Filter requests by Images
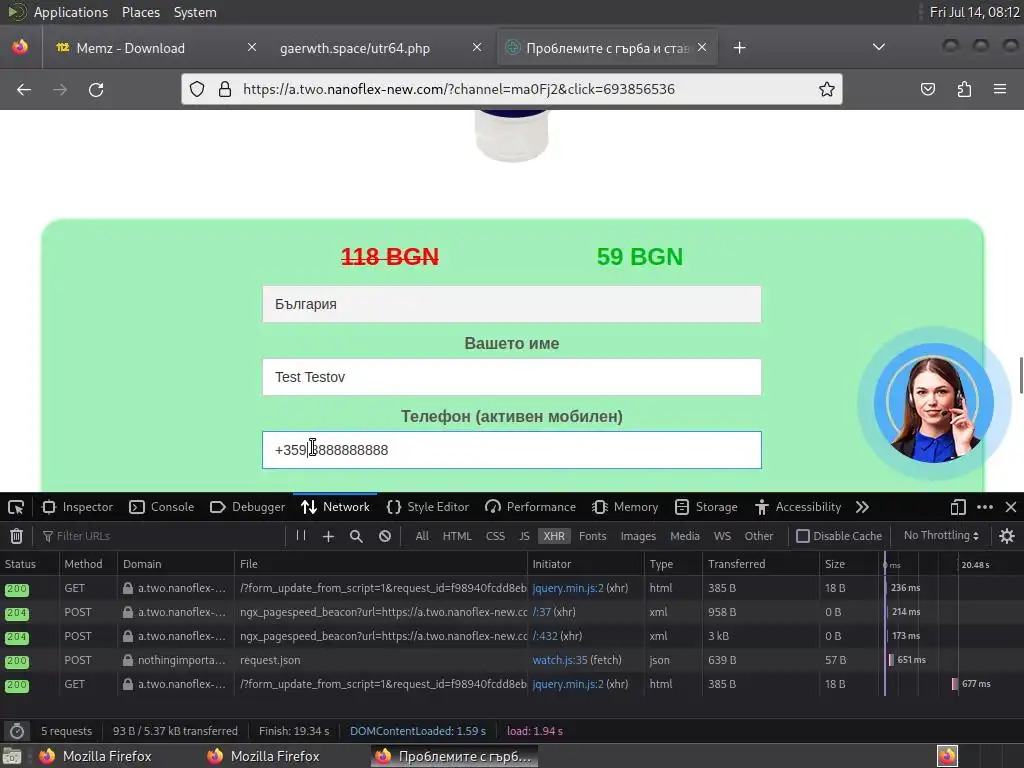 pyautogui.click(x=638, y=536)
